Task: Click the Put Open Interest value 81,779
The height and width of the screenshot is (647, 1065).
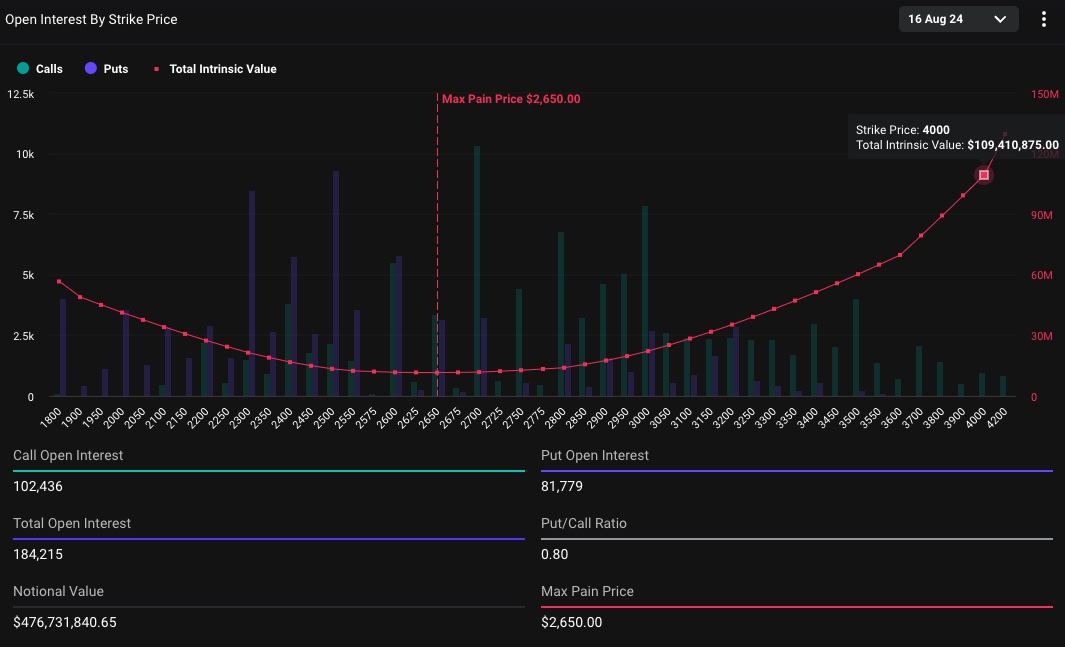Action: pyautogui.click(x=562, y=486)
